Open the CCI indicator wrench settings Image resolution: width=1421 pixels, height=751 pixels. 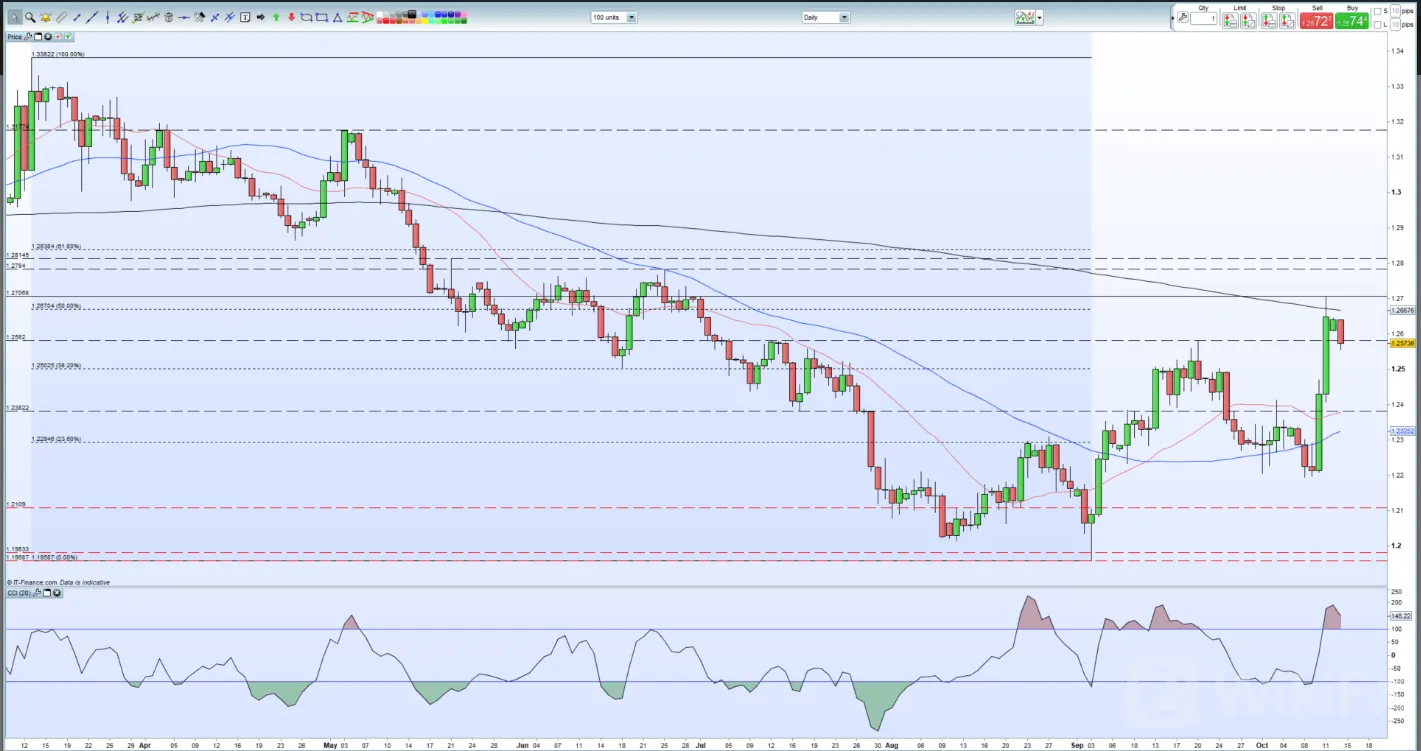click(x=37, y=593)
